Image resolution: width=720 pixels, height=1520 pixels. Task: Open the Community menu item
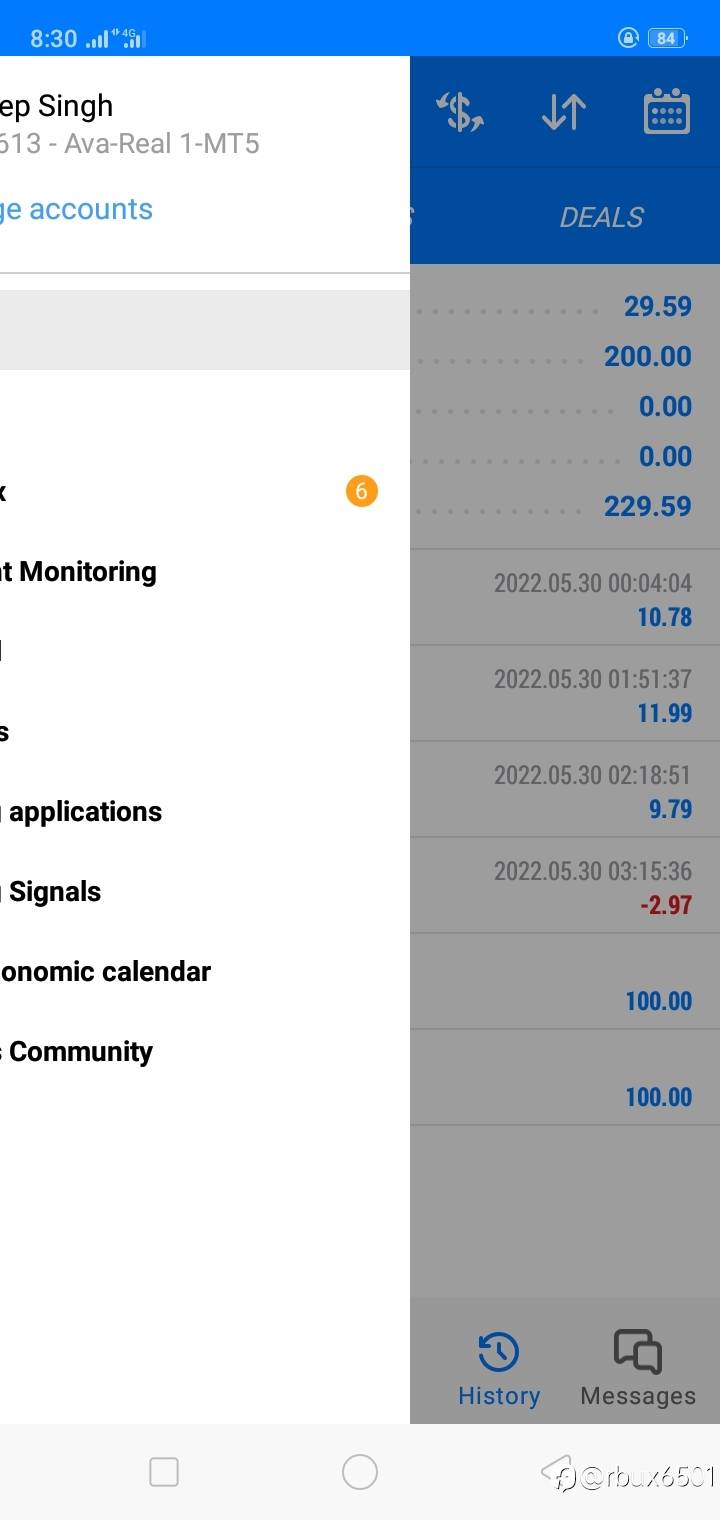tap(80, 1051)
